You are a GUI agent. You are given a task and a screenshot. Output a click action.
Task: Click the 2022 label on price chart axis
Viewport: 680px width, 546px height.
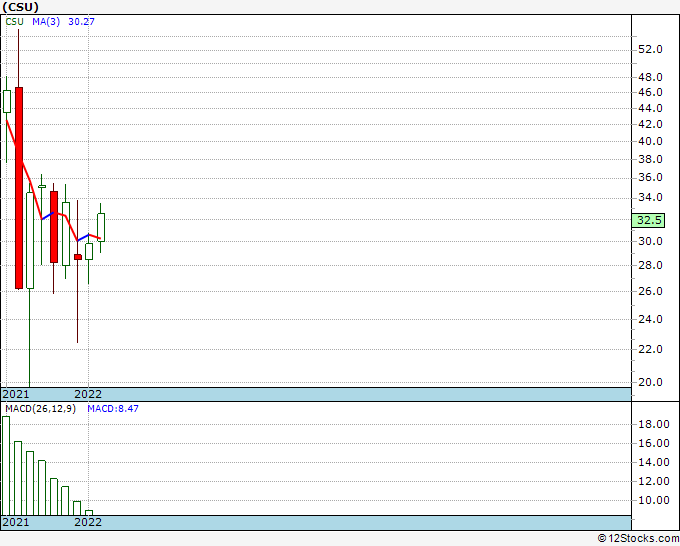(88, 394)
